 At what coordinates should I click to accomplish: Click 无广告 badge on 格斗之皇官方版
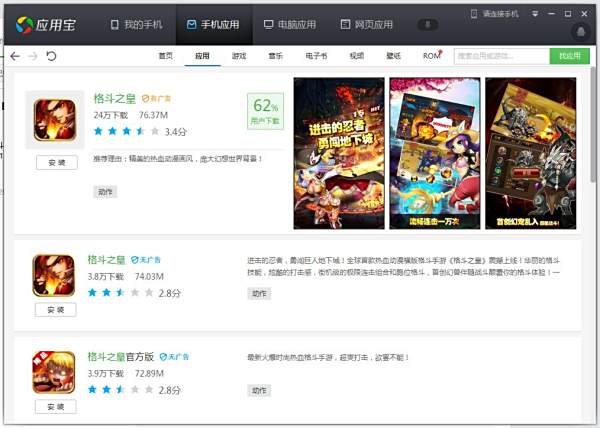(x=174, y=357)
